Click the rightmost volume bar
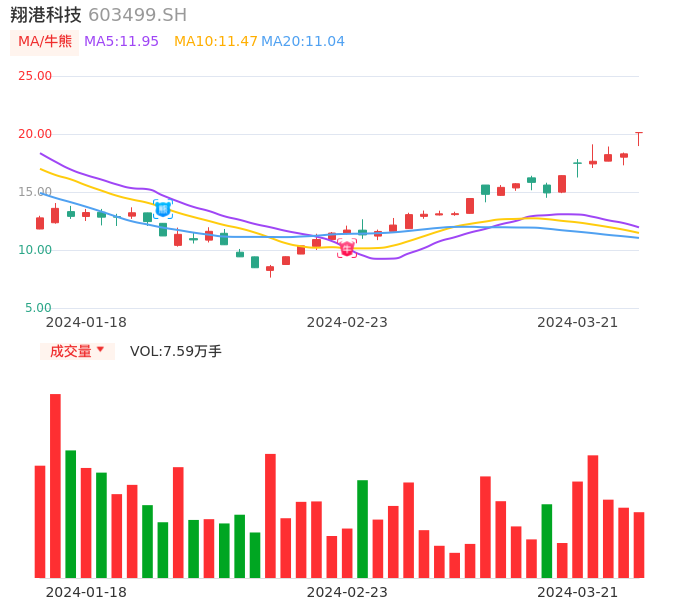 pos(638,544)
